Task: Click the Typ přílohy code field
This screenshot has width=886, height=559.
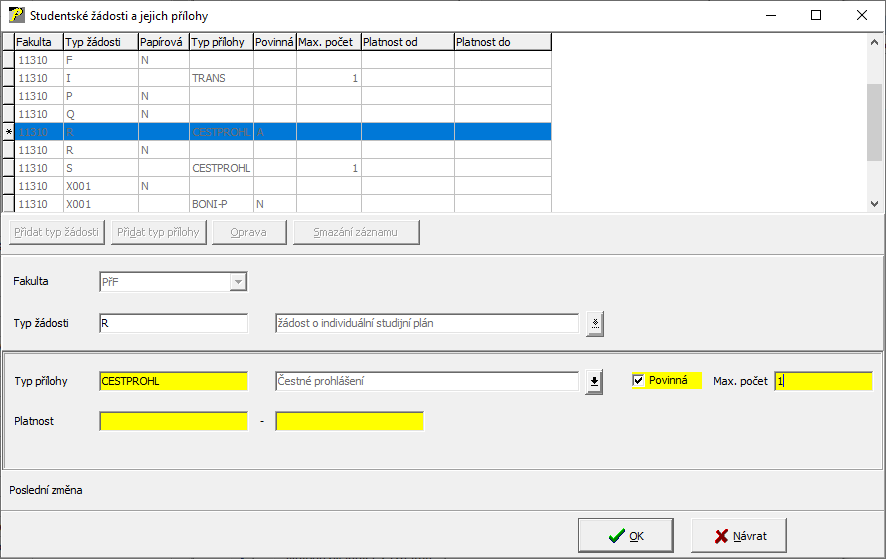Action: point(173,381)
